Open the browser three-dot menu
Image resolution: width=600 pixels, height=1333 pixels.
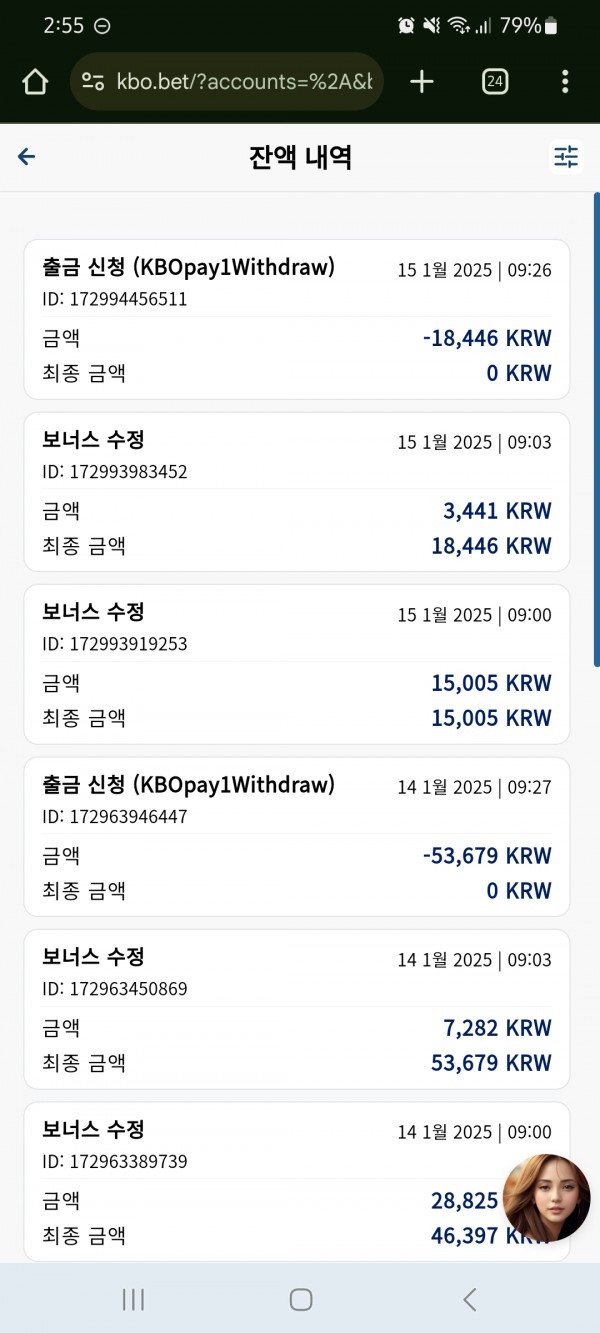566,82
